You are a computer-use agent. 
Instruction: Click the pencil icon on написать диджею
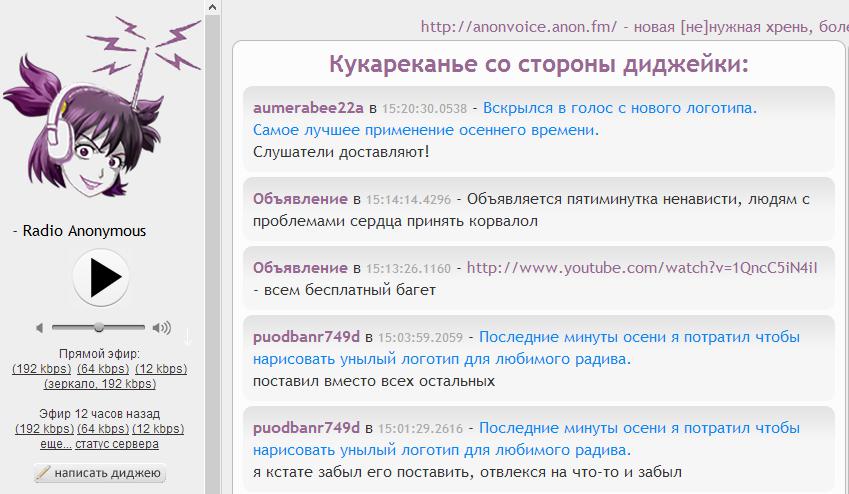tap(42, 473)
